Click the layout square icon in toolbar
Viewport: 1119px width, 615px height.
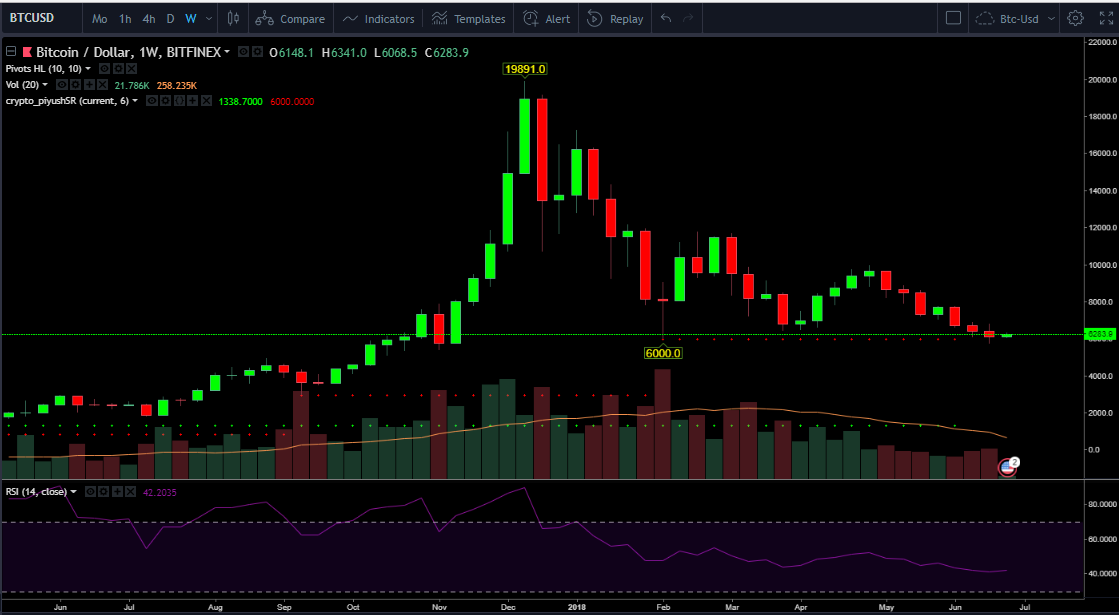pyautogui.click(x=953, y=19)
